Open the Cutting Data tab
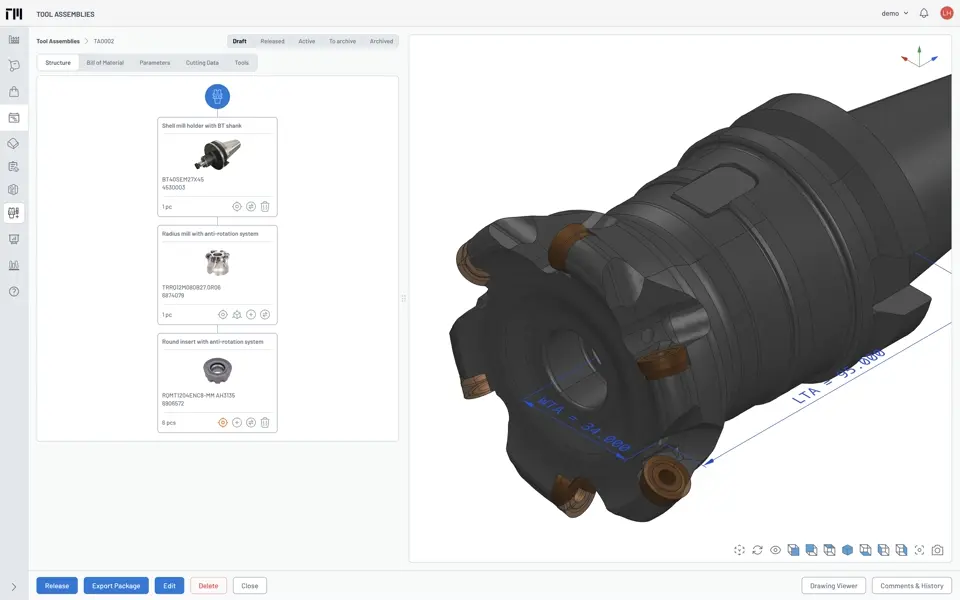960x600 pixels. coord(202,62)
